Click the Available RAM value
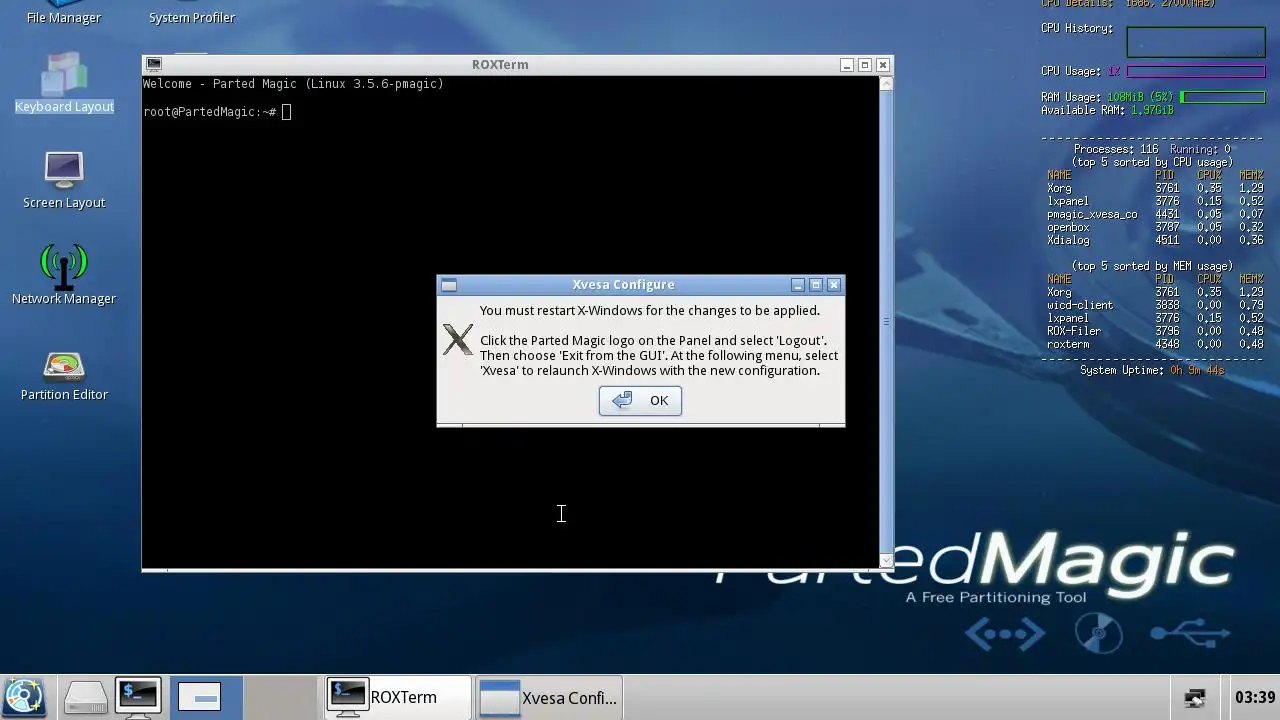Screen dimensions: 1280x720 (1152, 110)
